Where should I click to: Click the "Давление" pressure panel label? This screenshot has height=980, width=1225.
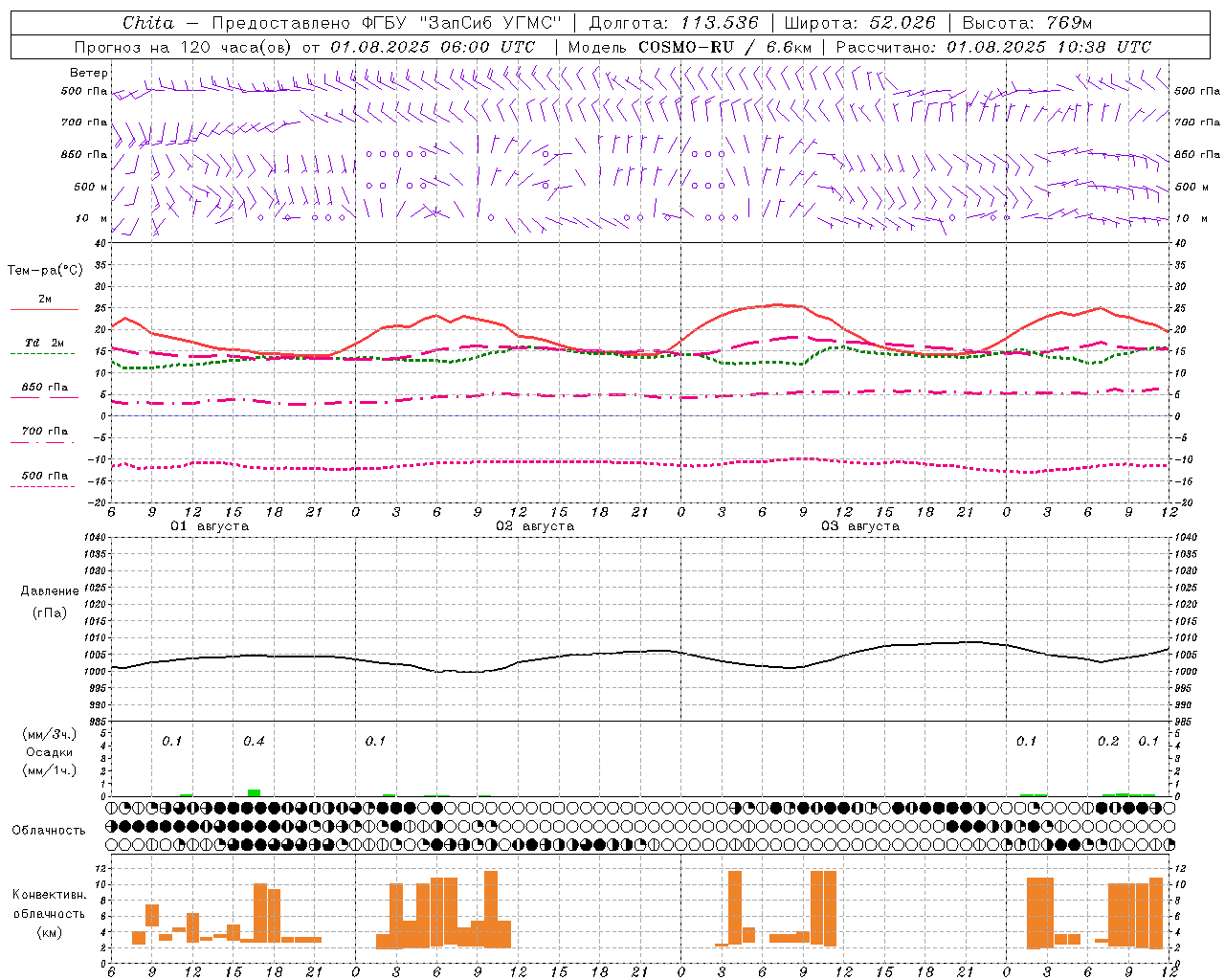point(50,591)
